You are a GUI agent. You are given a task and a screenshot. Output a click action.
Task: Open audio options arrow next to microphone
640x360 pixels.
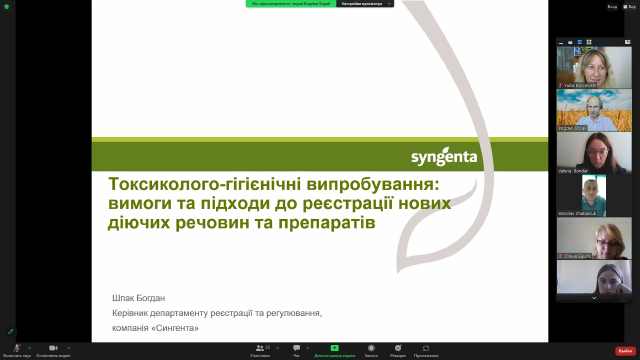[x=29, y=348]
